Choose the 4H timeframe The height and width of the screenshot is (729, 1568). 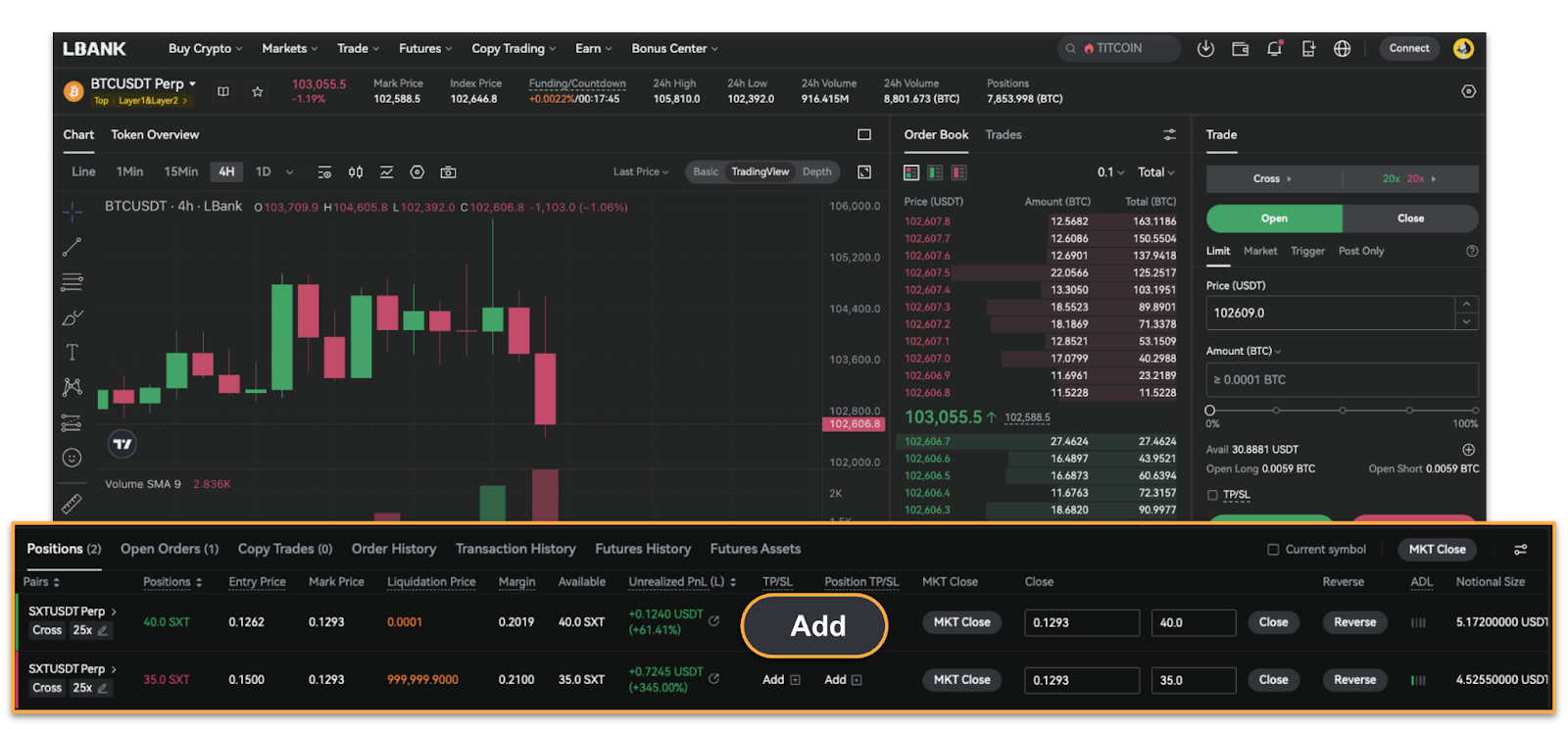click(226, 172)
